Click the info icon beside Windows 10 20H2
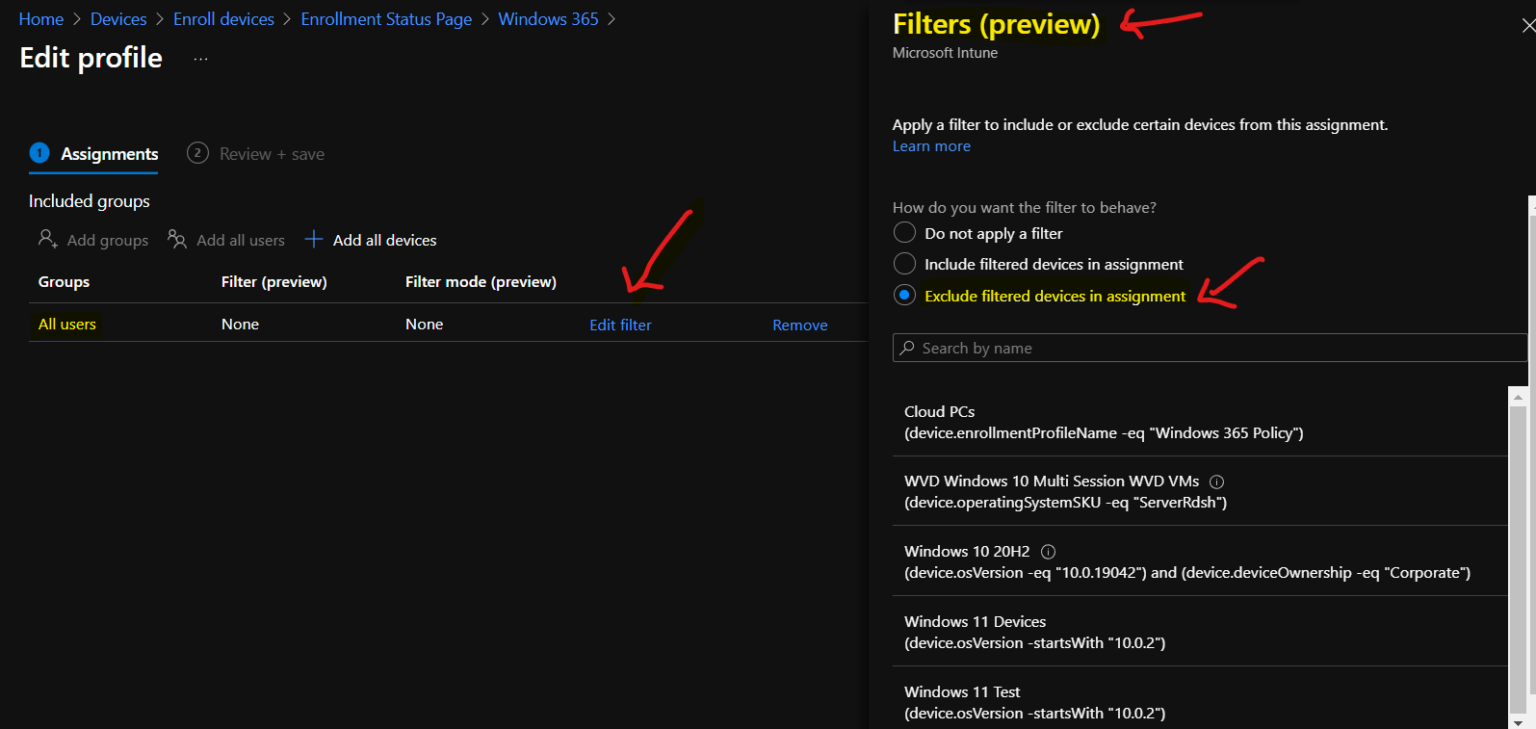This screenshot has height=729, width=1536. coord(1047,550)
